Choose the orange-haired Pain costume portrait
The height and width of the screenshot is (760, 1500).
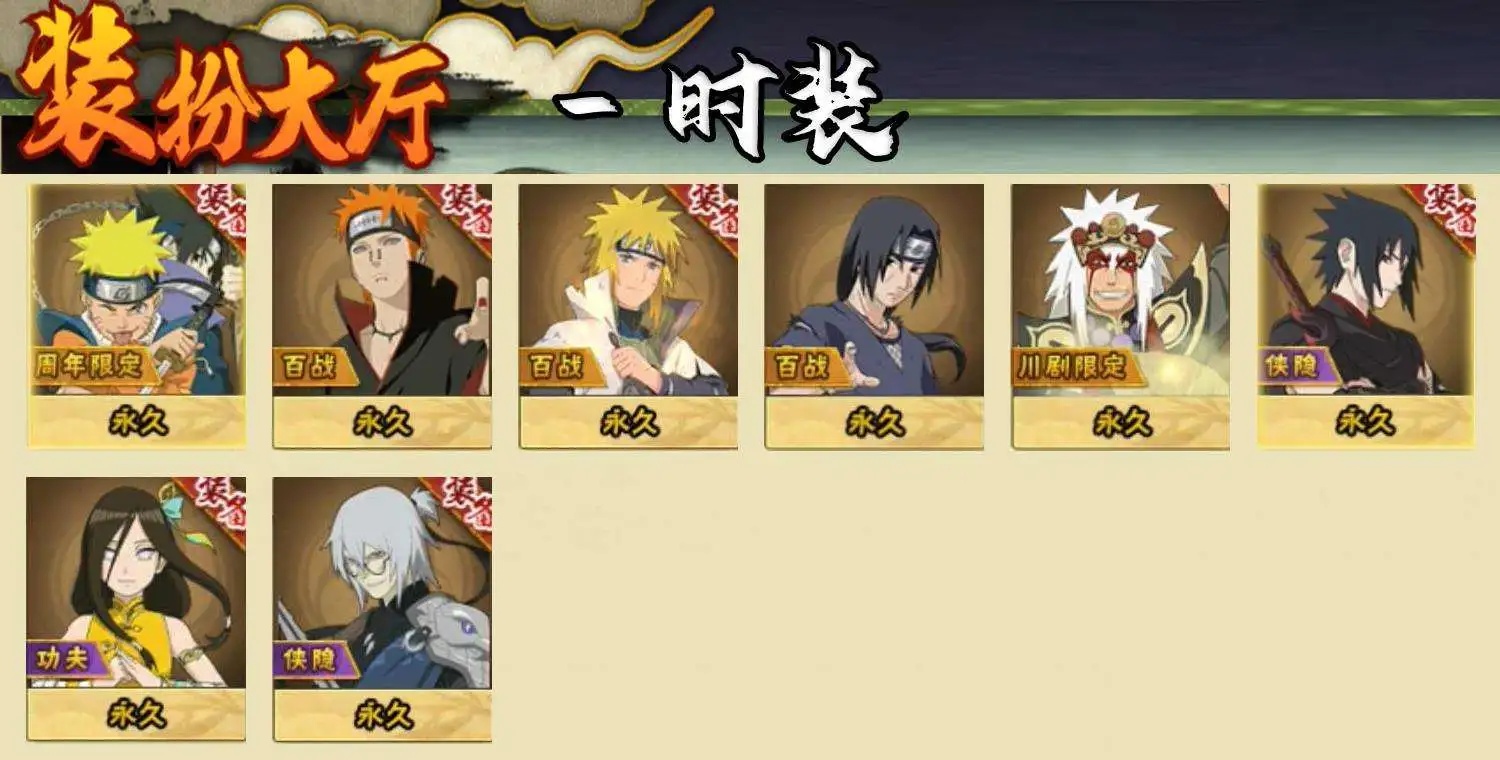pyautogui.click(x=382, y=290)
